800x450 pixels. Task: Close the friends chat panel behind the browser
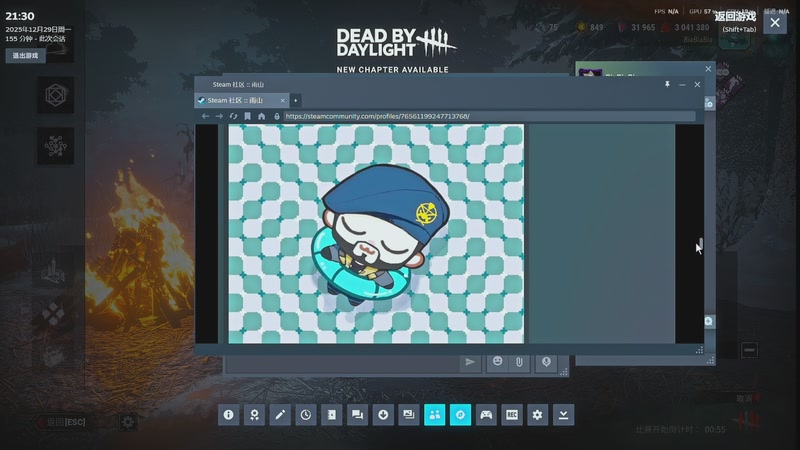pos(708,69)
